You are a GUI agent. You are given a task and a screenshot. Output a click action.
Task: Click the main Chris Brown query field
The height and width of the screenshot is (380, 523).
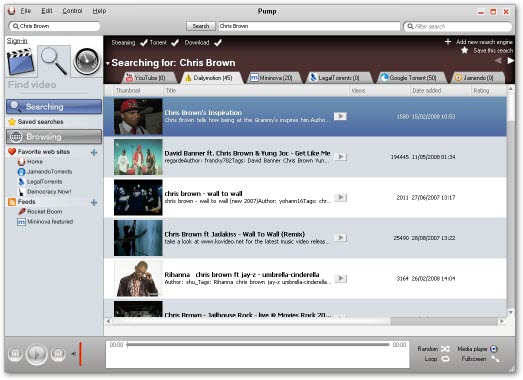(309, 26)
